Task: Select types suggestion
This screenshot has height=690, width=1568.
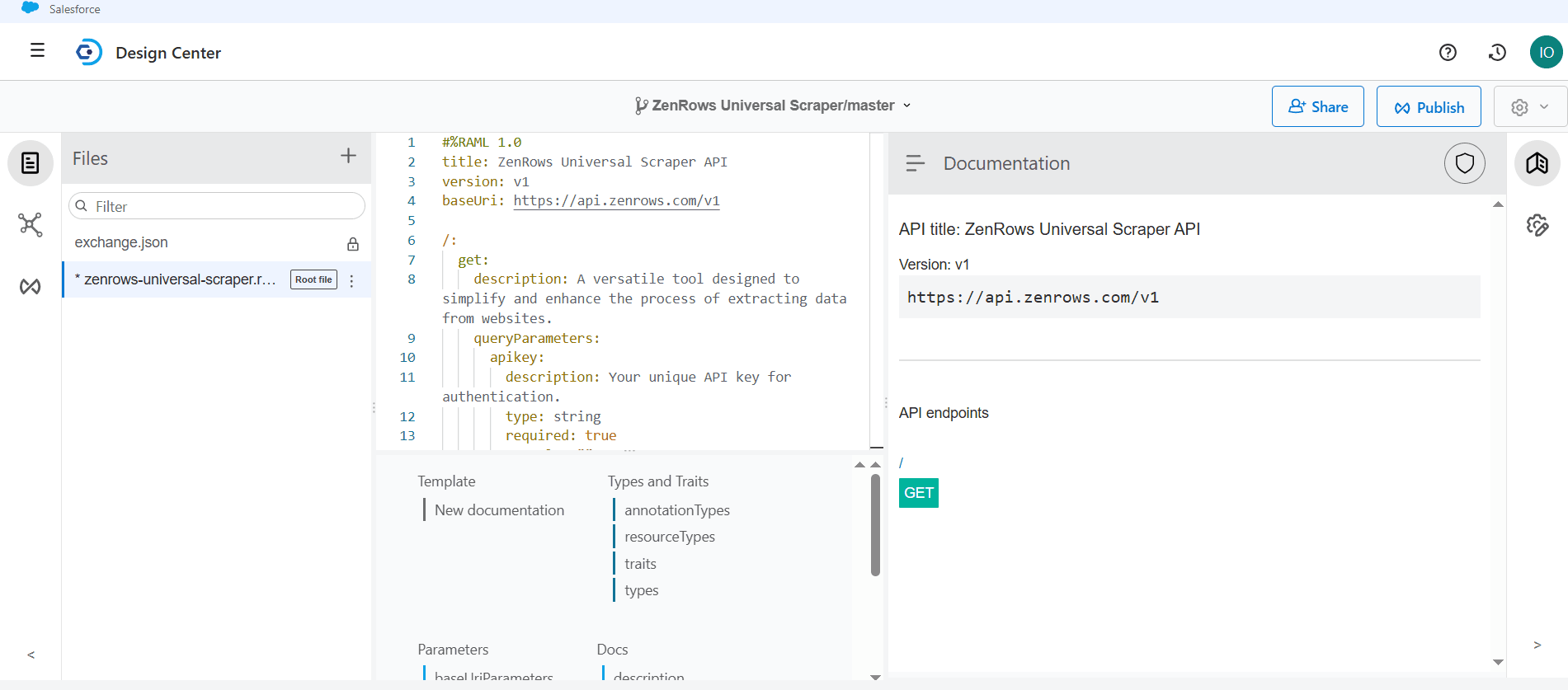Action: (x=641, y=590)
